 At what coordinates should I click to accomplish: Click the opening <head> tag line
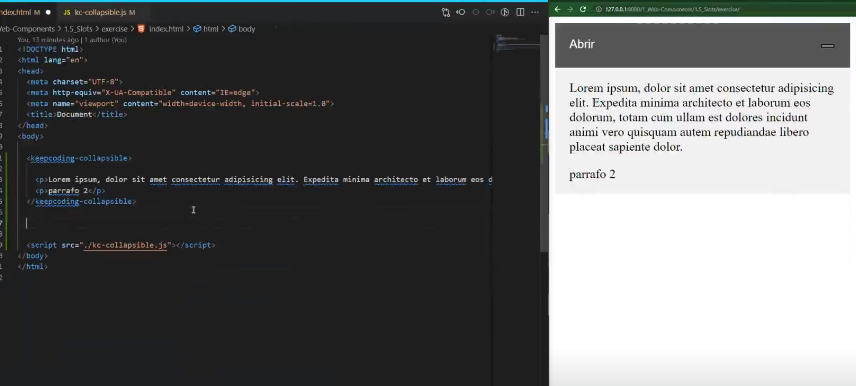[31, 71]
